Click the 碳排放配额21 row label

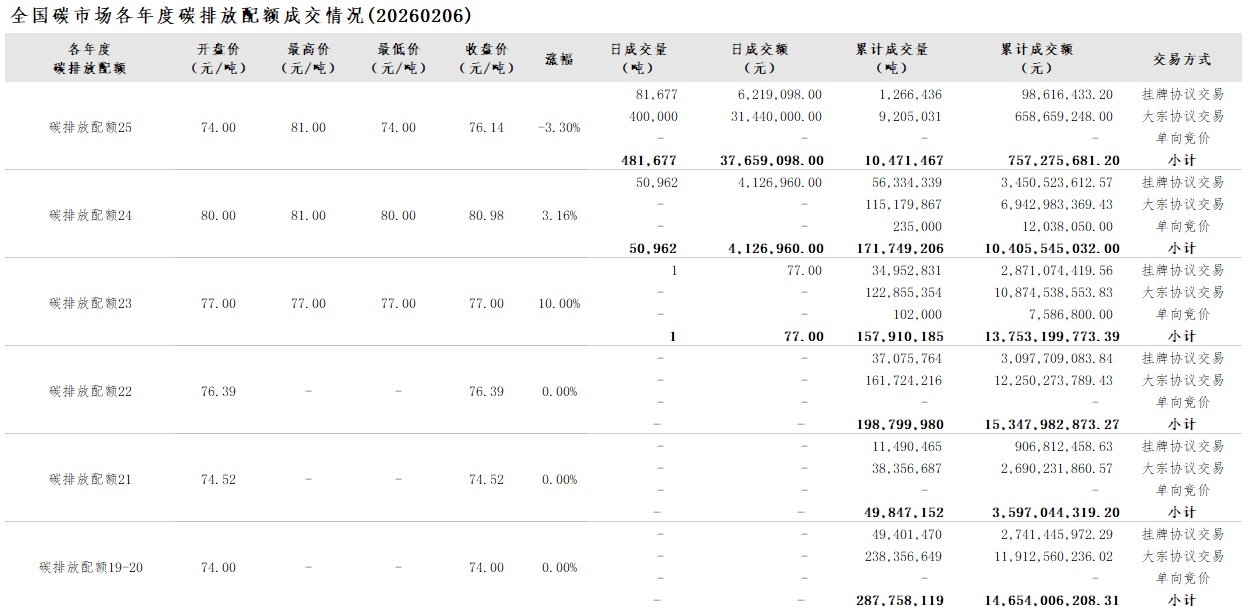(x=90, y=480)
